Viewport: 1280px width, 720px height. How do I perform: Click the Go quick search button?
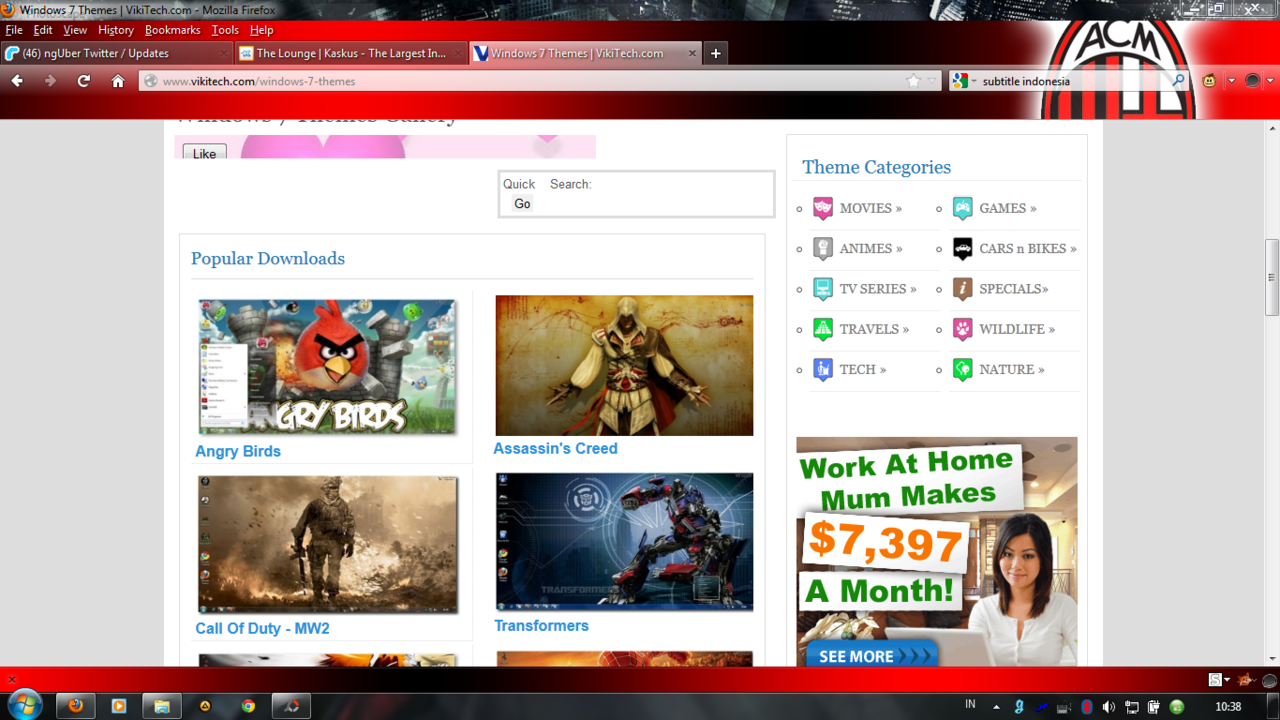tap(522, 204)
